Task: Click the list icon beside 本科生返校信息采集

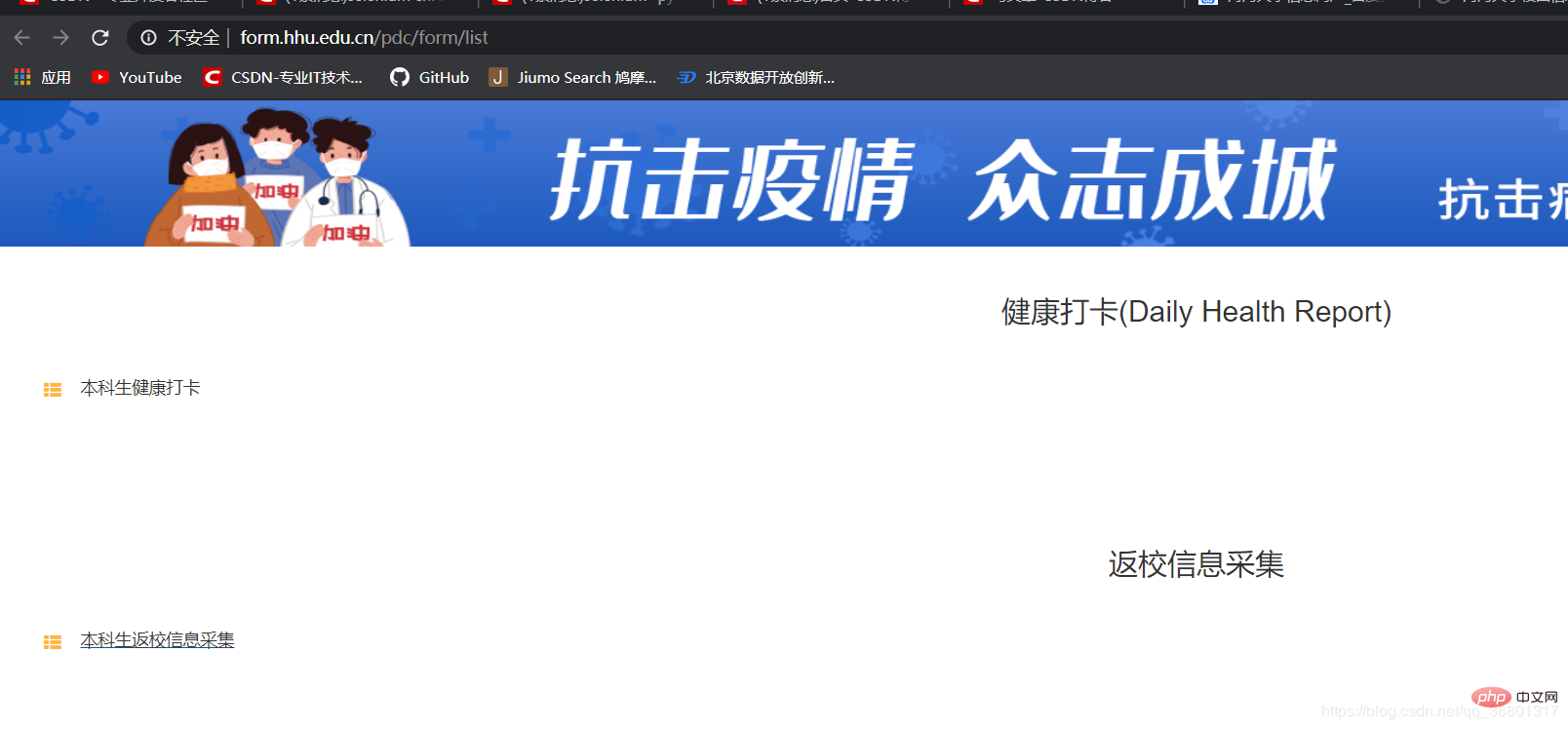Action: click(53, 642)
